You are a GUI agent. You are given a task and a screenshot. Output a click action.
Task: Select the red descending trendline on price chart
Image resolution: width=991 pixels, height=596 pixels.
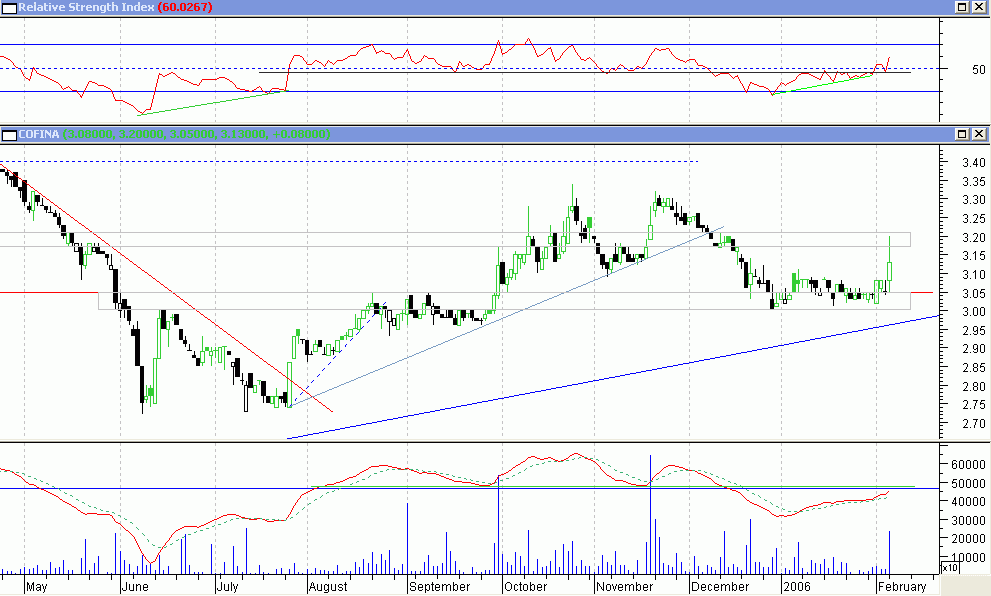click(166, 288)
